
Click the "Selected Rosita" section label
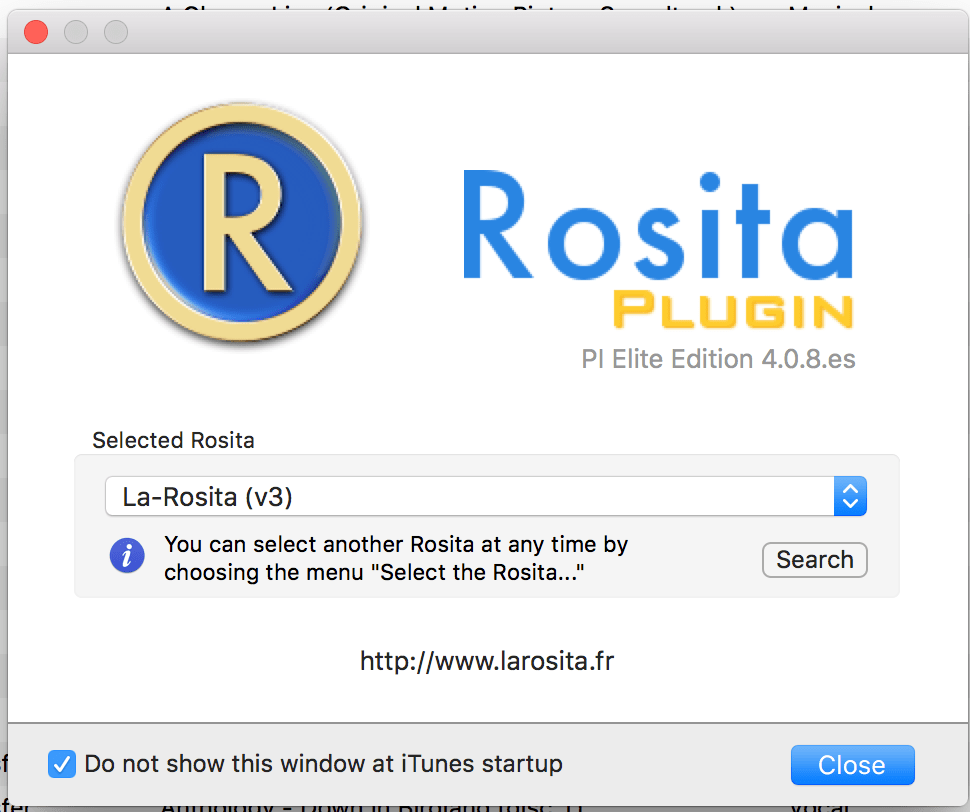click(x=173, y=440)
